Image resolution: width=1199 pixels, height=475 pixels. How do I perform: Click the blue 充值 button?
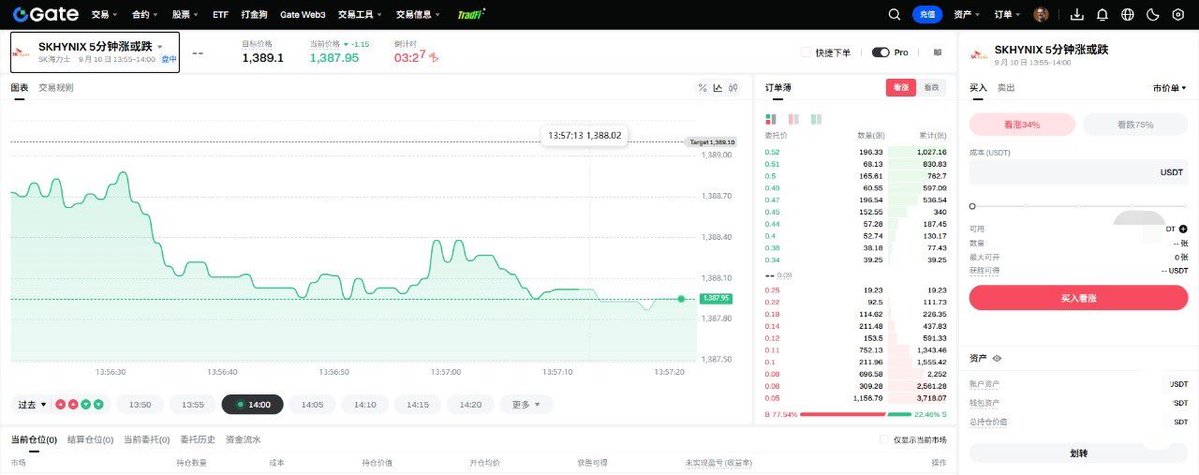click(x=927, y=14)
